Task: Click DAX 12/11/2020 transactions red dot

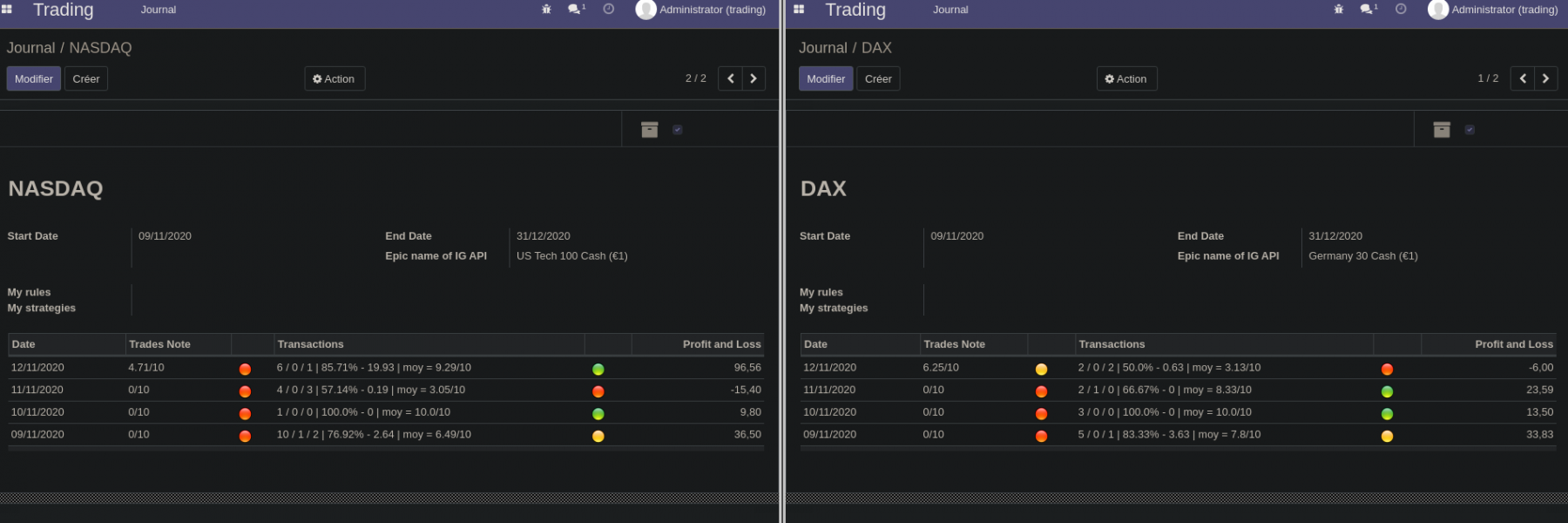Action: tap(1387, 369)
